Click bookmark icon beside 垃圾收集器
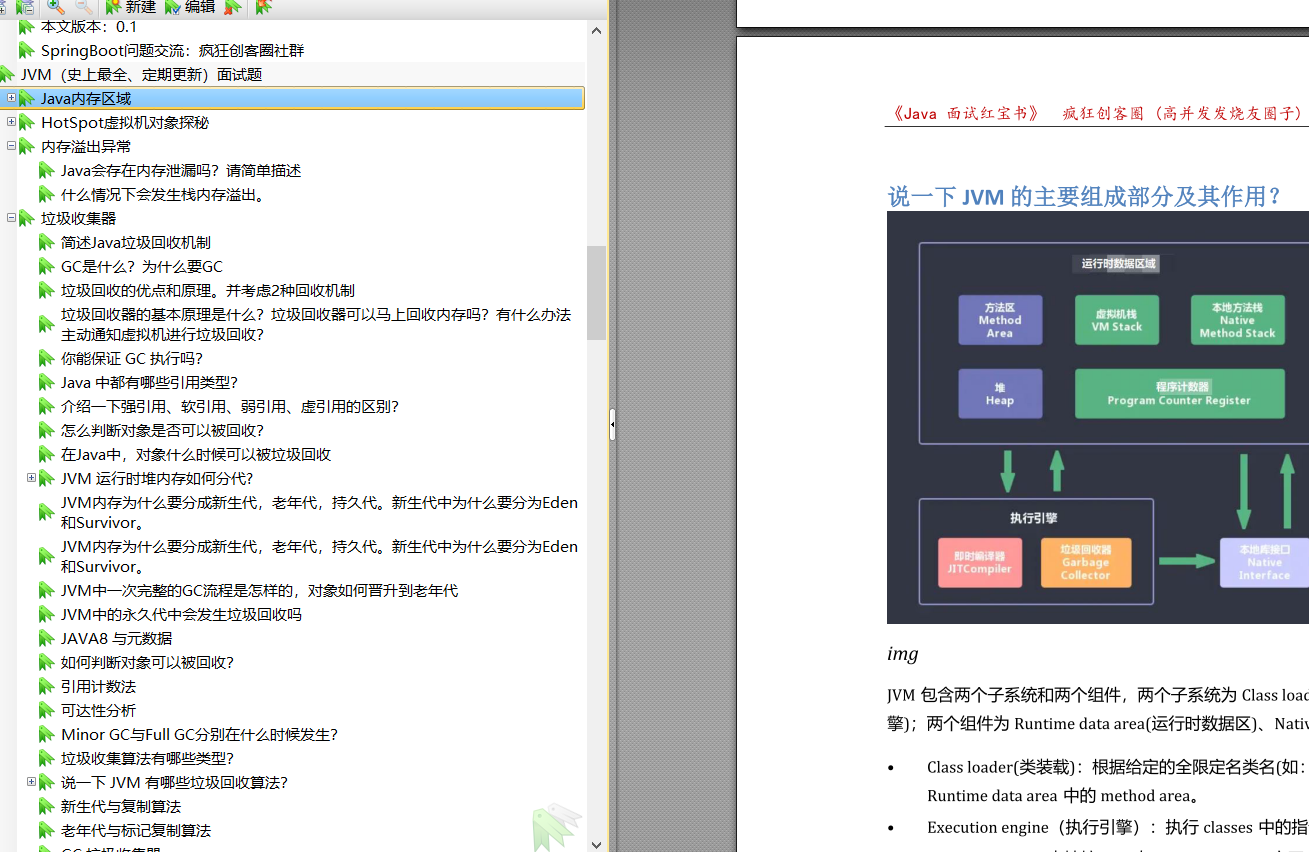1309x852 pixels. [27, 218]
